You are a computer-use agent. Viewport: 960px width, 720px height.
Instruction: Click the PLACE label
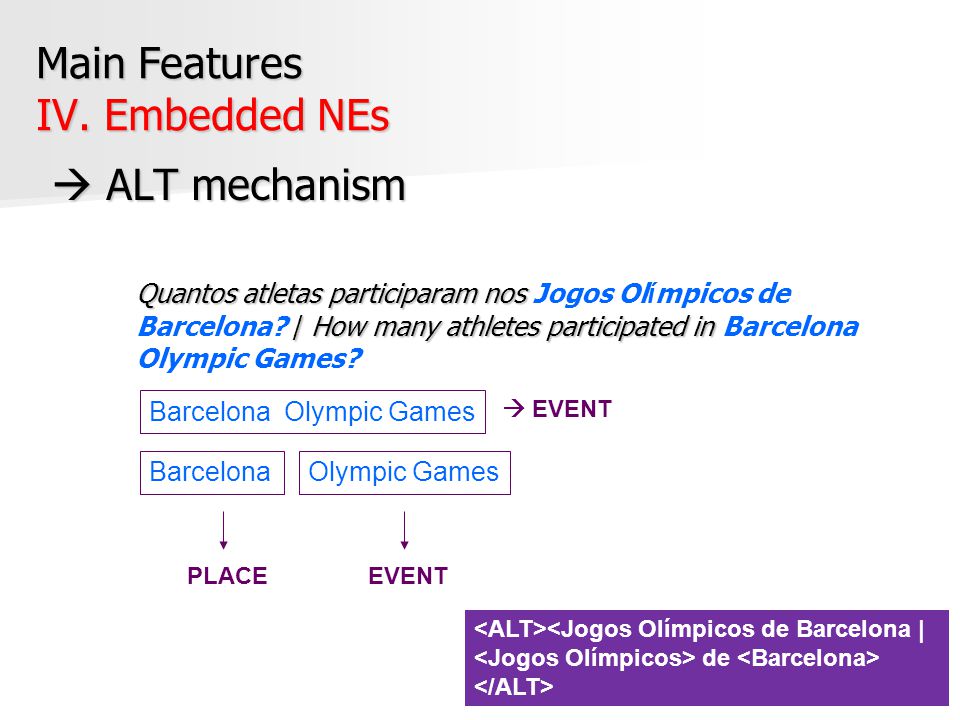(227, 576)
